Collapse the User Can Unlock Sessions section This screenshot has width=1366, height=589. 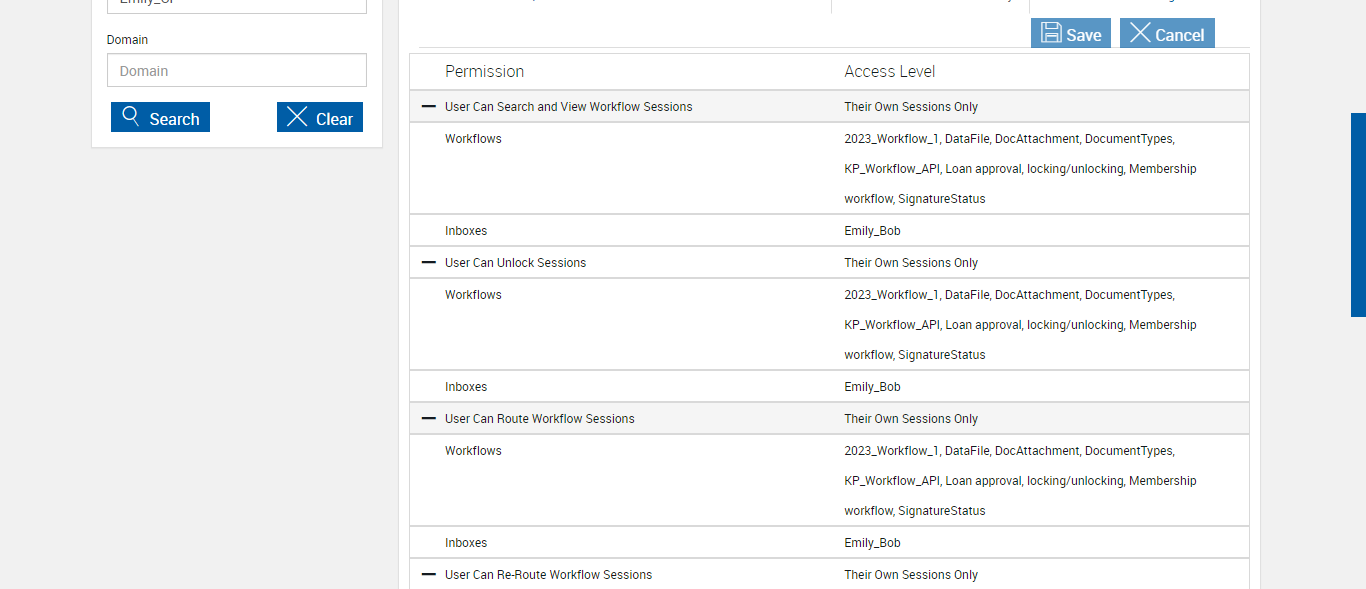[429, 262]
